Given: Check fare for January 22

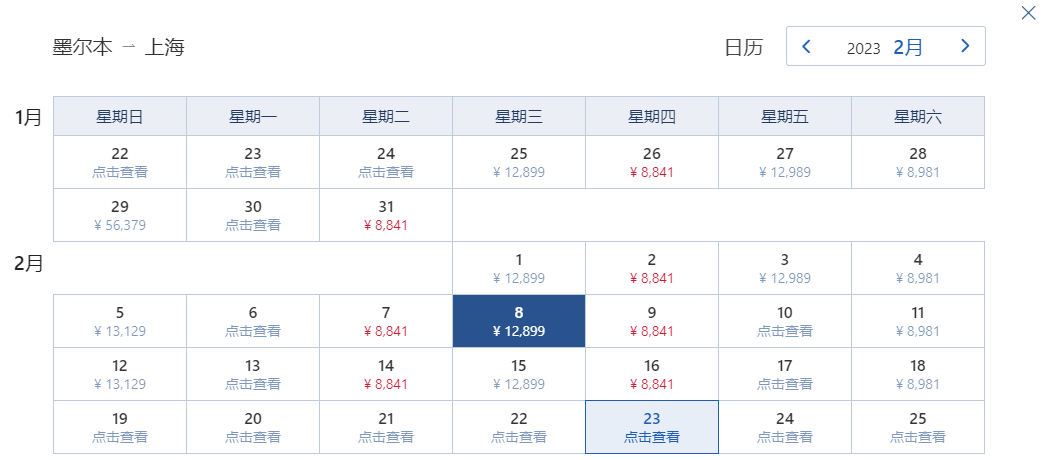Looking at the screenshot, I should 120,162.
